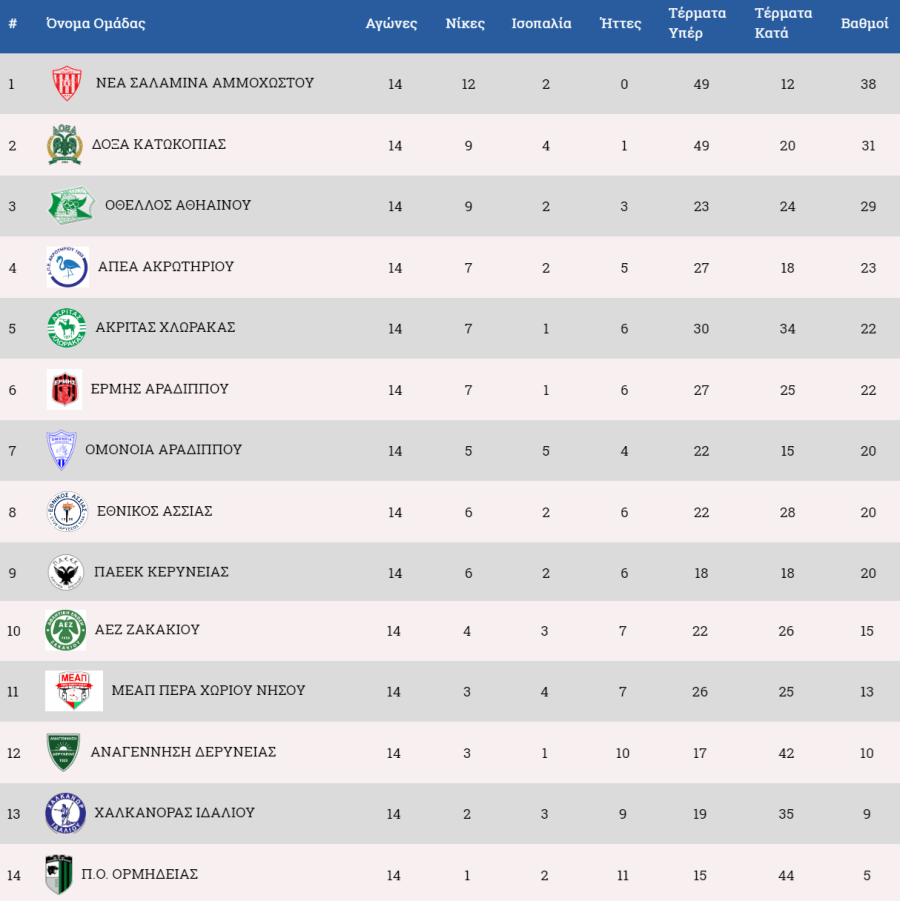Open the Ομόνοια Αραδίππου shield logo
Screen dimensions: 900x901
[61, 450]
